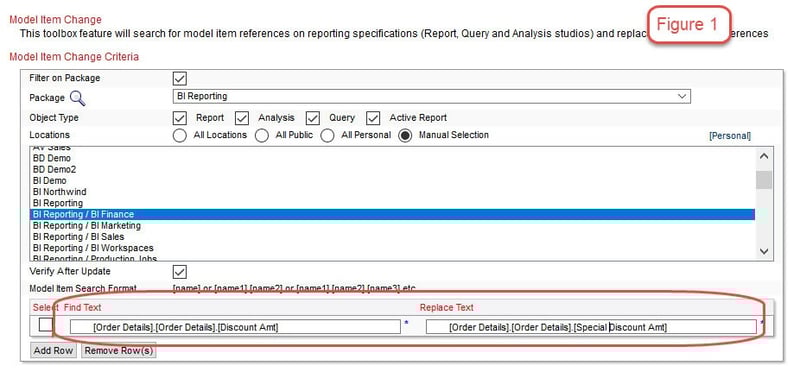800x372 pixels.
Task: Click the locations list scrollbar thumb
Action: coord(764,180)
